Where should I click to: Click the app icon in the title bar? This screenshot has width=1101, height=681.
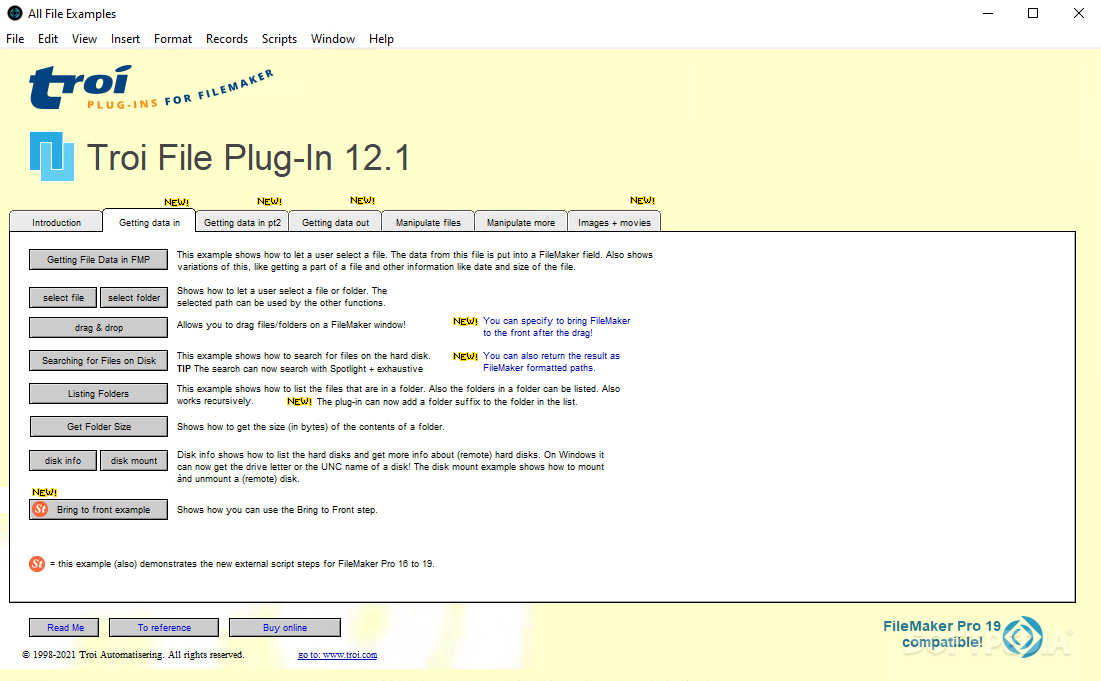click(14, 13)
